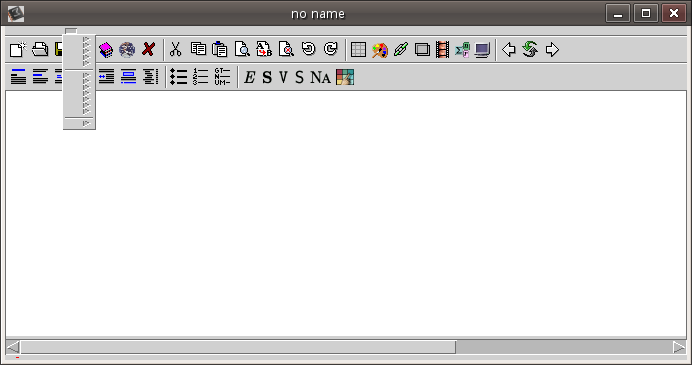Click the second section heading icon
The width and height of the screenshot is (692, 365).
[x=40, y=77]
